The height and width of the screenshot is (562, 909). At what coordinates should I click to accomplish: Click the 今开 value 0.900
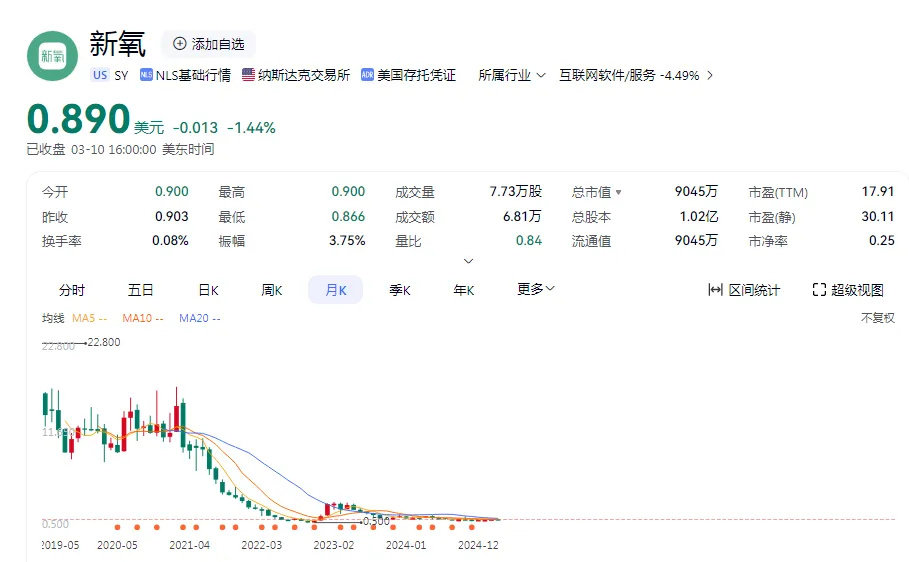[x=172, y=191]
